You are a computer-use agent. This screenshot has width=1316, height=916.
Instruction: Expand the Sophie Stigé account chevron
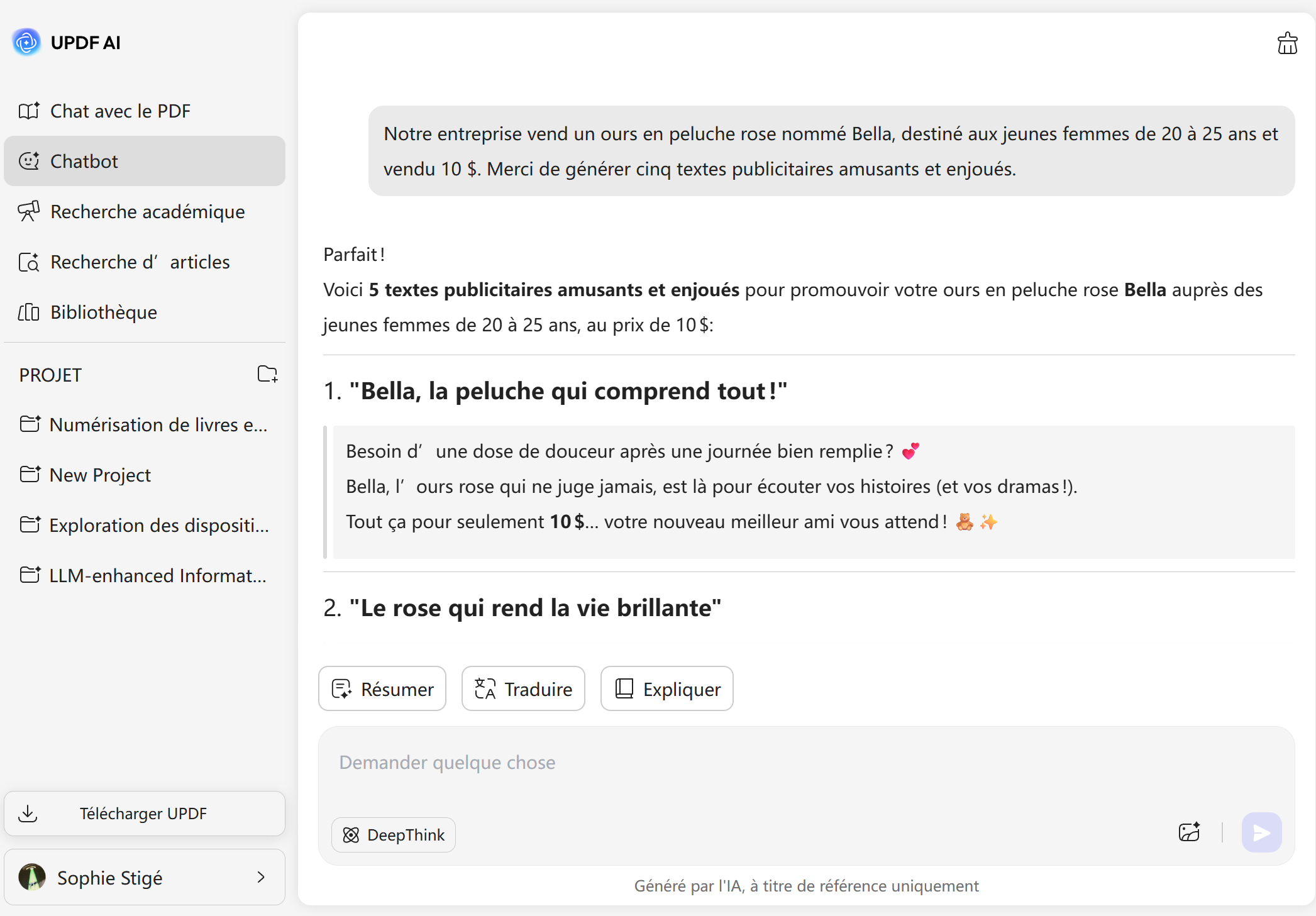tap(261, 877)
